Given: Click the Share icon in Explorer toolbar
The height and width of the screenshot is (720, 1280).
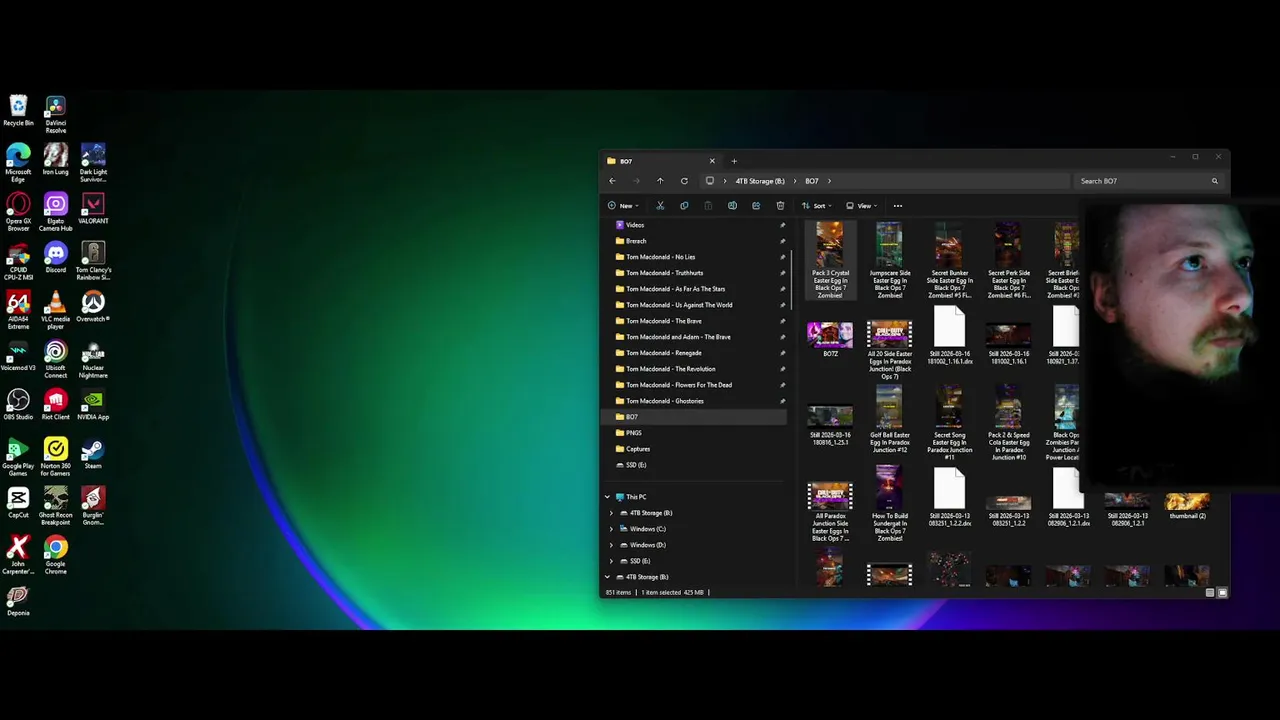Looking at the screenshot, I should pos(756,206).
